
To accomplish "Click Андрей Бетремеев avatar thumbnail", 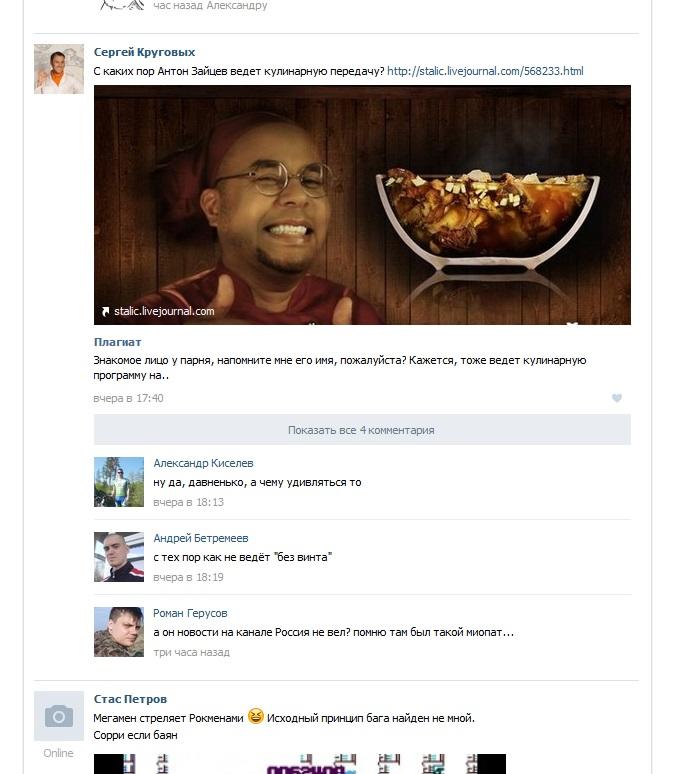I will tap(119, 557).
